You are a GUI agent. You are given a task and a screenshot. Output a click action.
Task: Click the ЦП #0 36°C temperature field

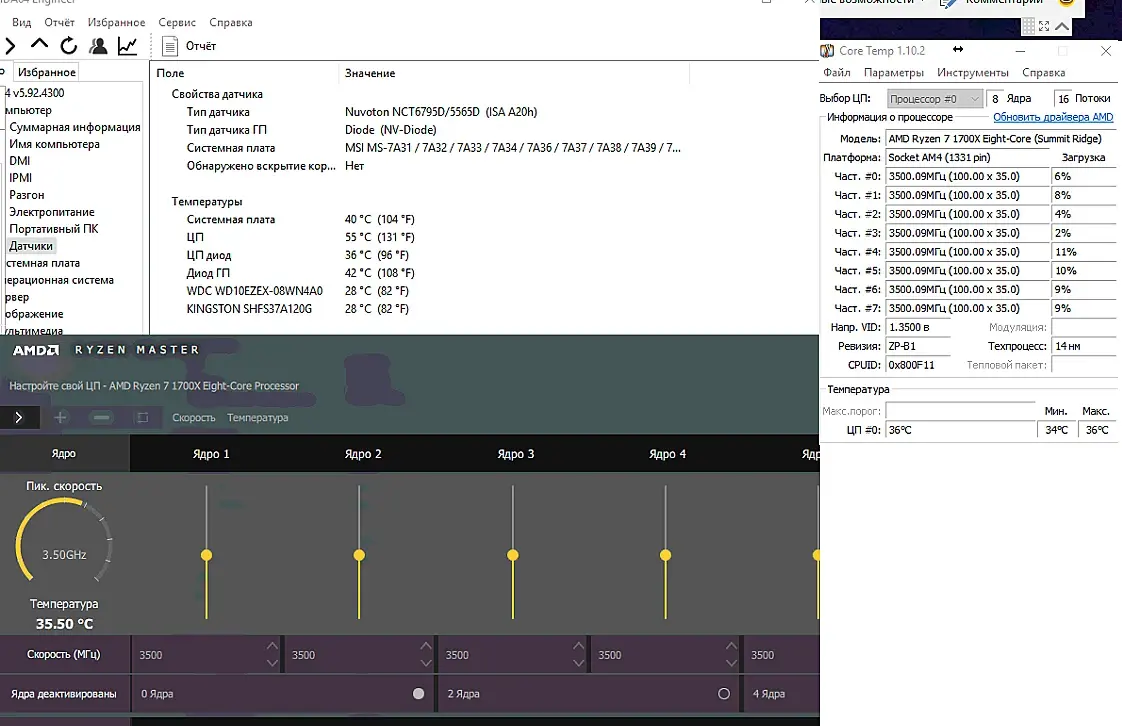pyautogui.click(x=960, y=430)
